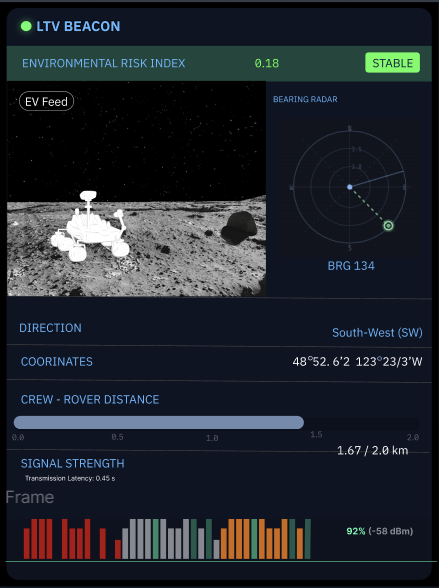
Task: Click the STABLE status badge
Action: pos(393,63)
